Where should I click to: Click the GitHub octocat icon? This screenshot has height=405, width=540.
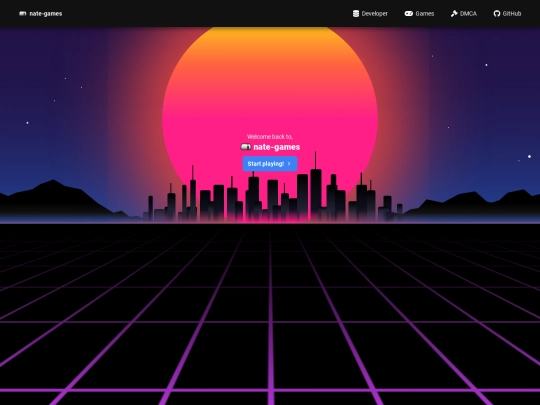coord(497,13)
